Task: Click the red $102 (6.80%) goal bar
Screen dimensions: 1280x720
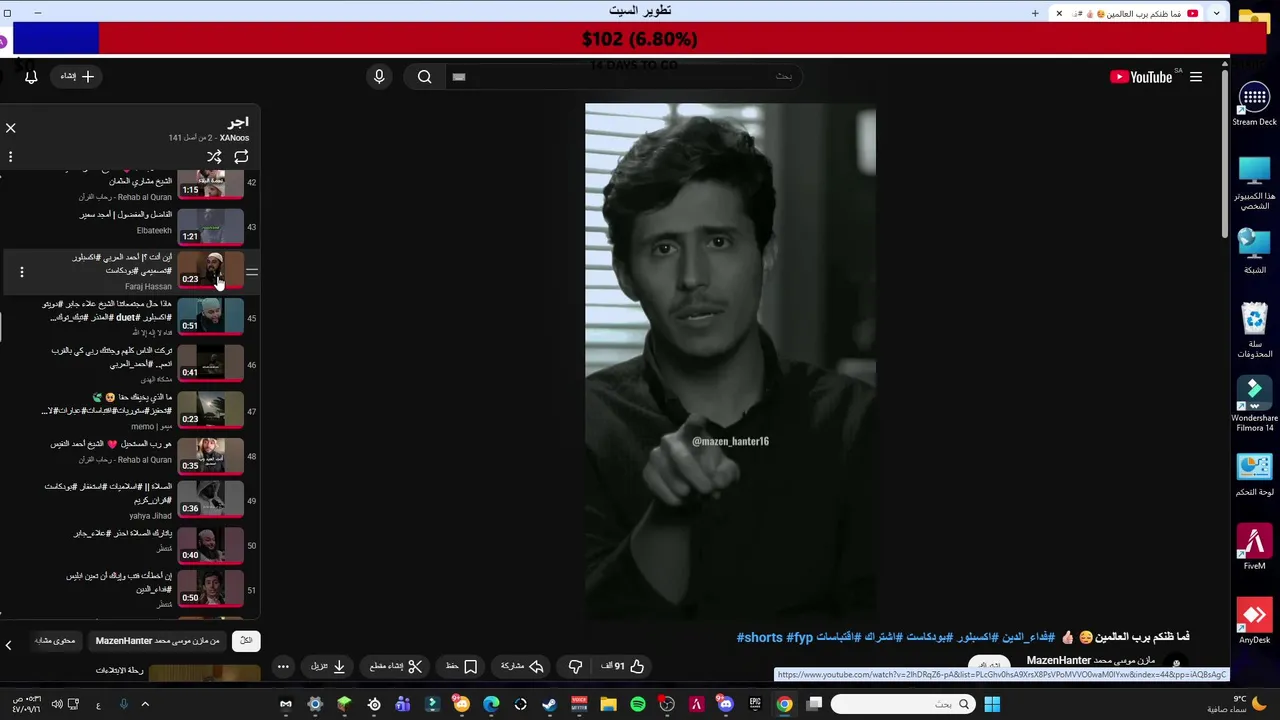Action: (640, 39)
